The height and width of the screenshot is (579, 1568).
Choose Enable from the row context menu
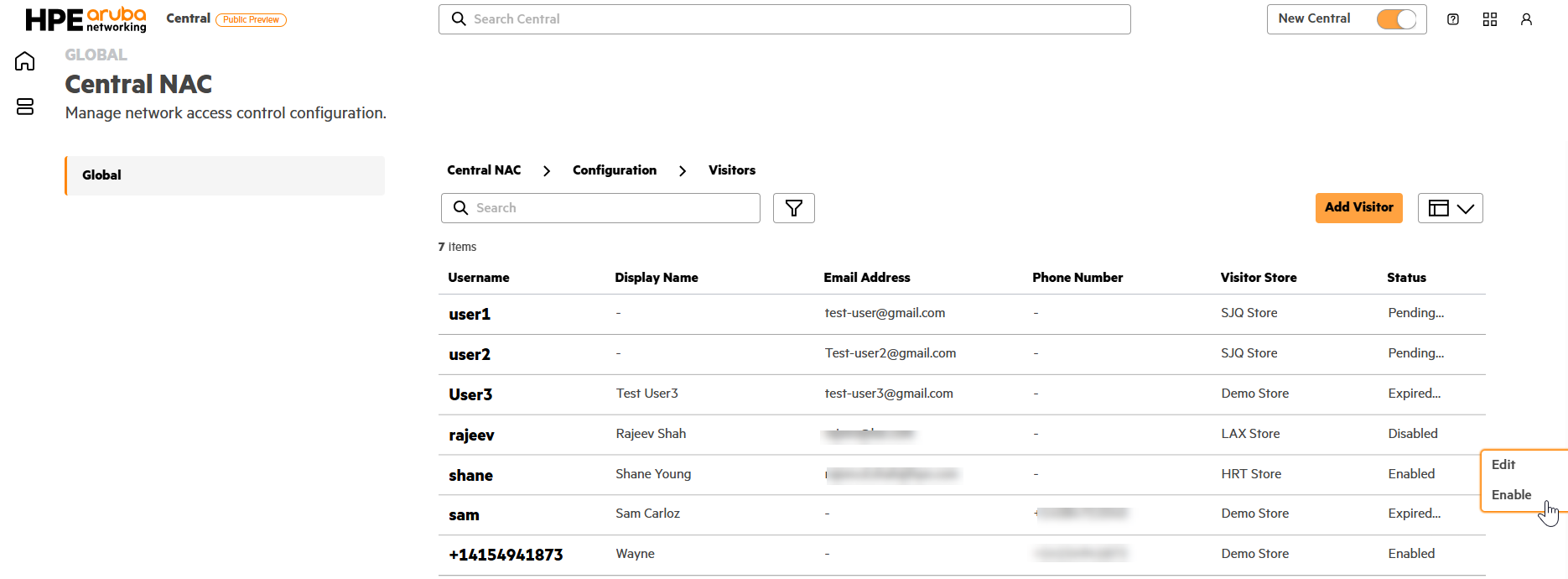click(x=1511, y=495)
